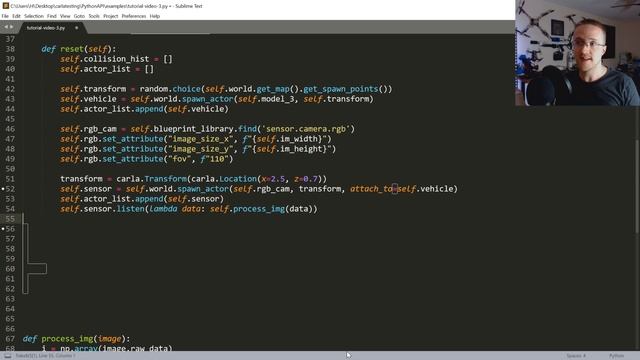
Task: Click 'model_3' on line 43
Action: (278, 99)
